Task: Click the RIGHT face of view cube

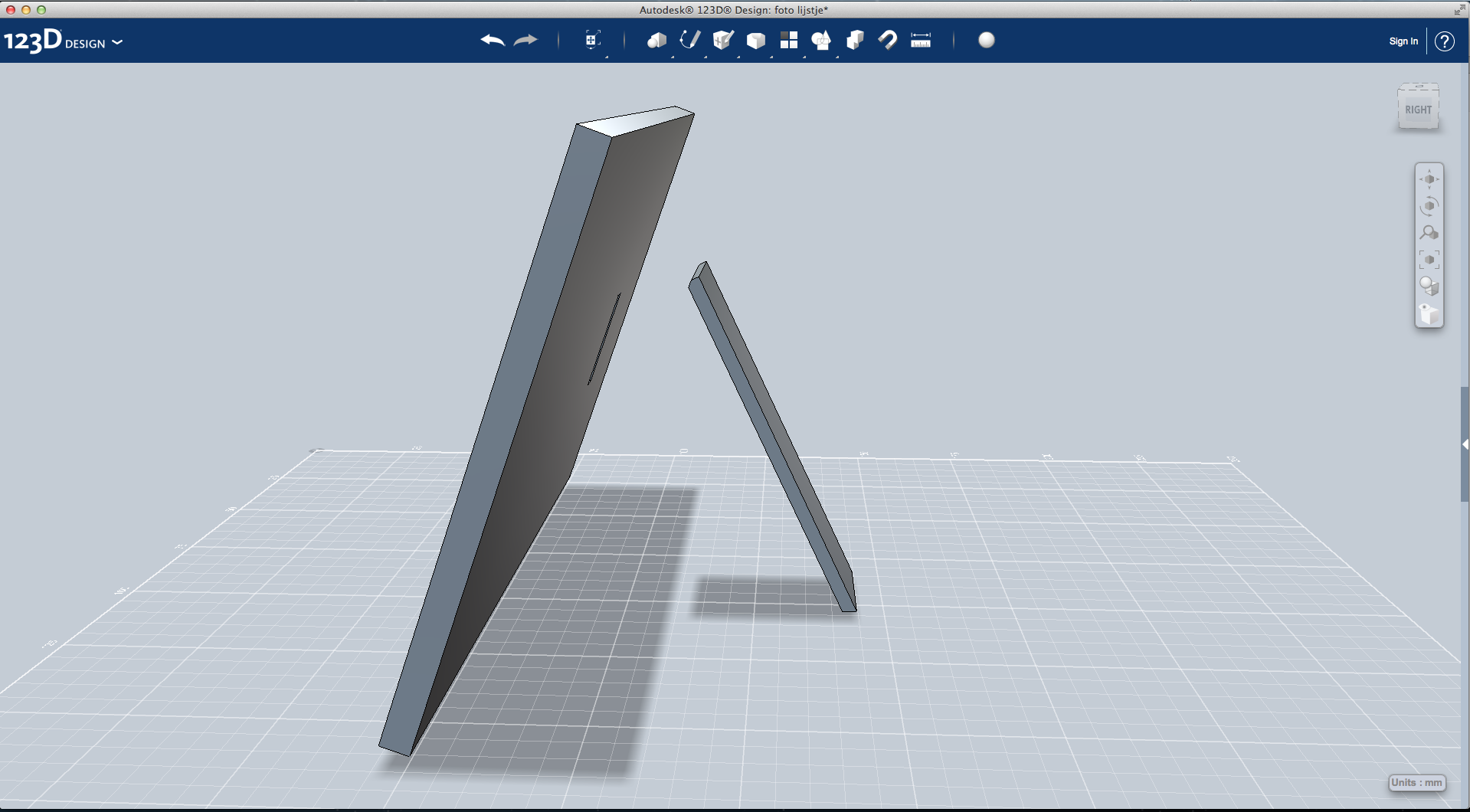Action: [x=1418, y=110]
